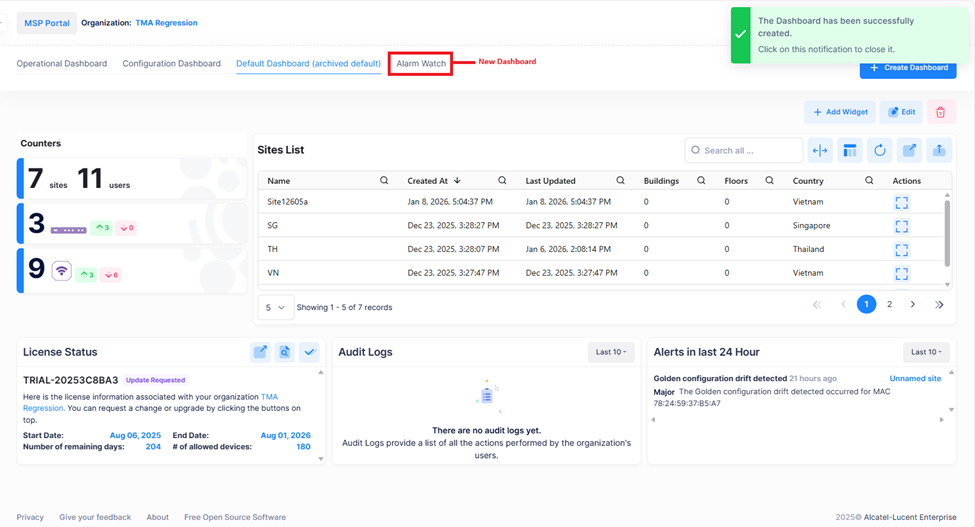The height and width of the screenshot is (527, 975).
Task: Click the fit-column-width arrows icon
Action: coord(819,151)
